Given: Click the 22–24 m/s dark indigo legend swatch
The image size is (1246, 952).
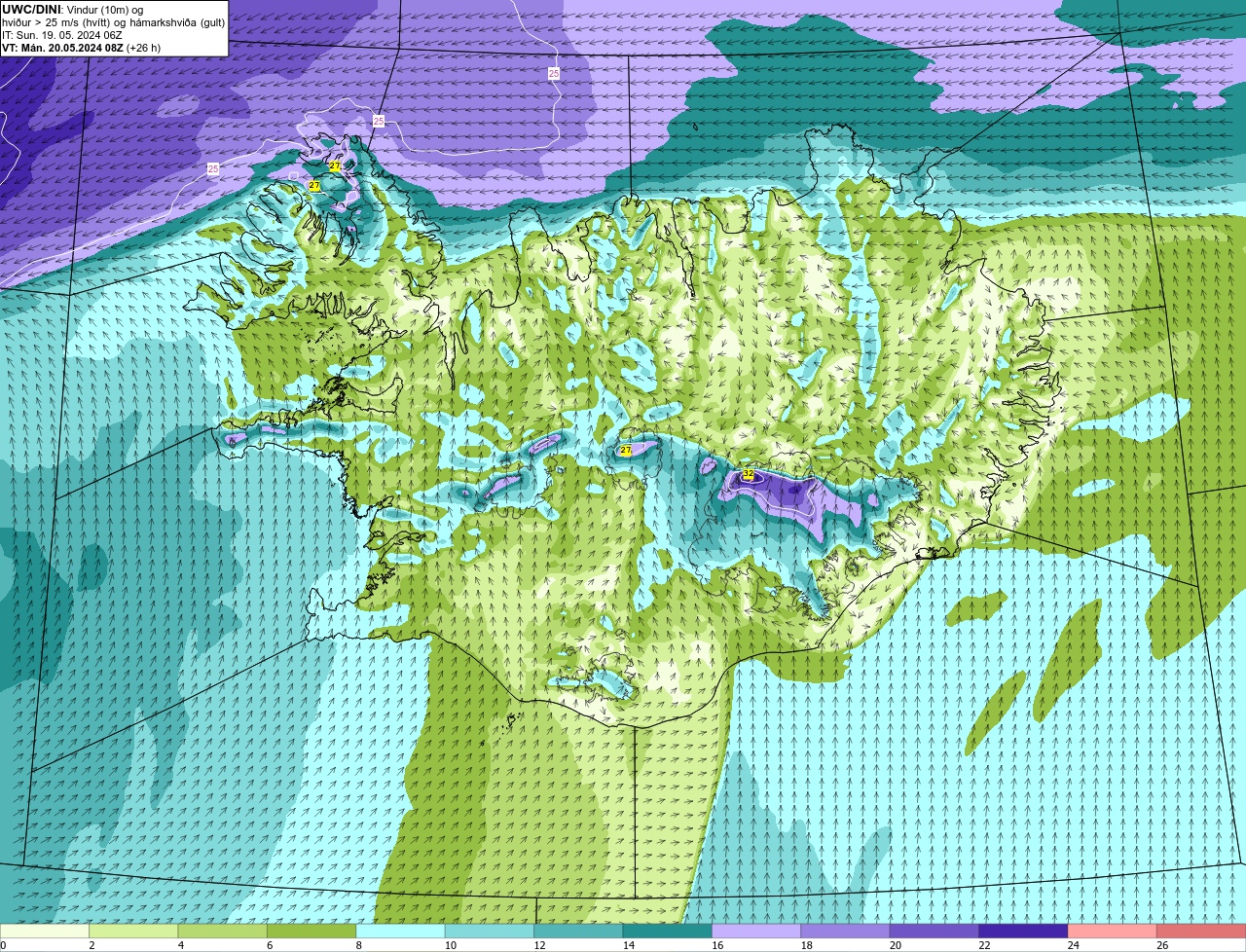Looking at the screenshot, I should pyautogui.click(x=1023, y=932).
